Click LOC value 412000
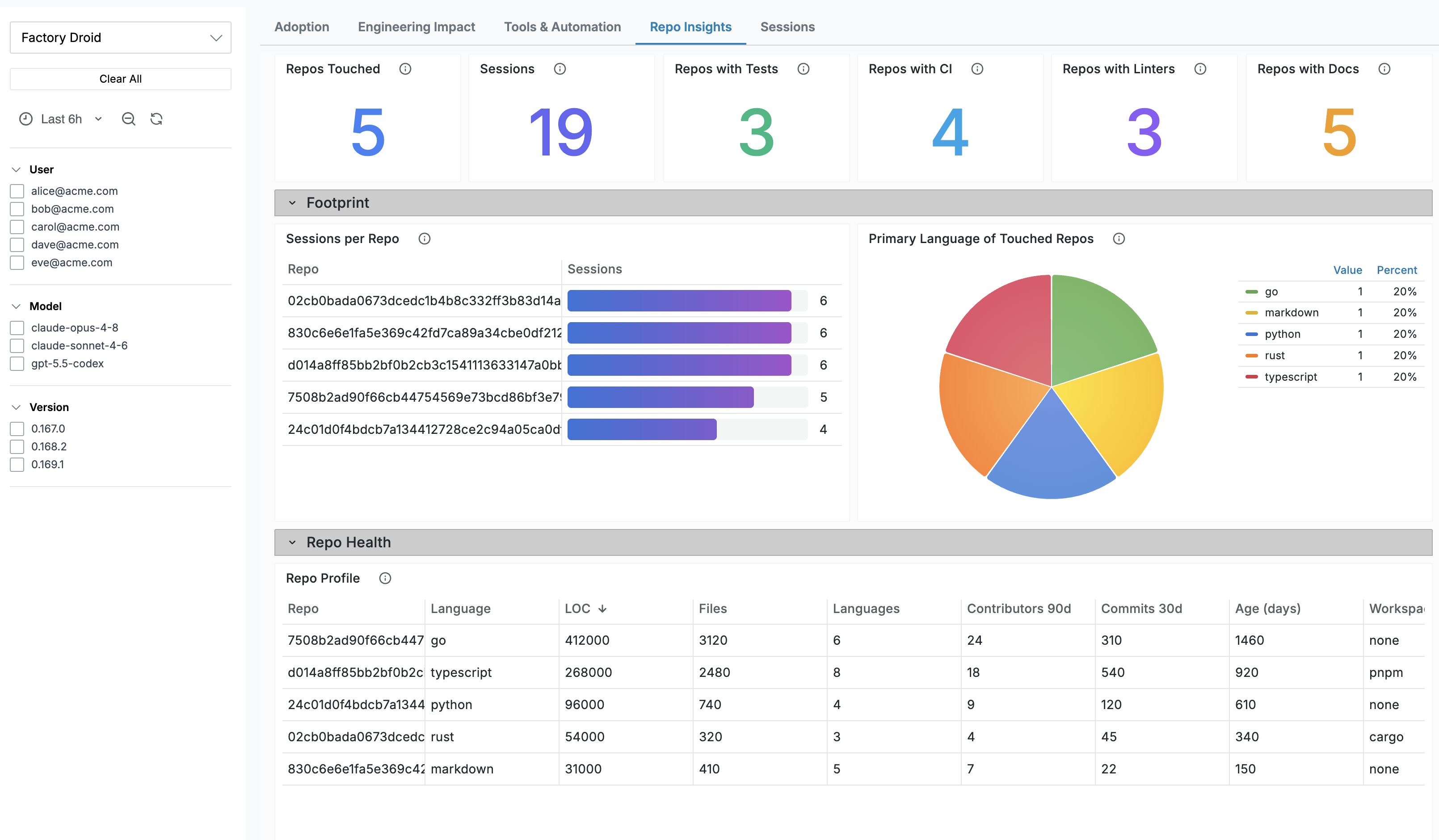 587,641
